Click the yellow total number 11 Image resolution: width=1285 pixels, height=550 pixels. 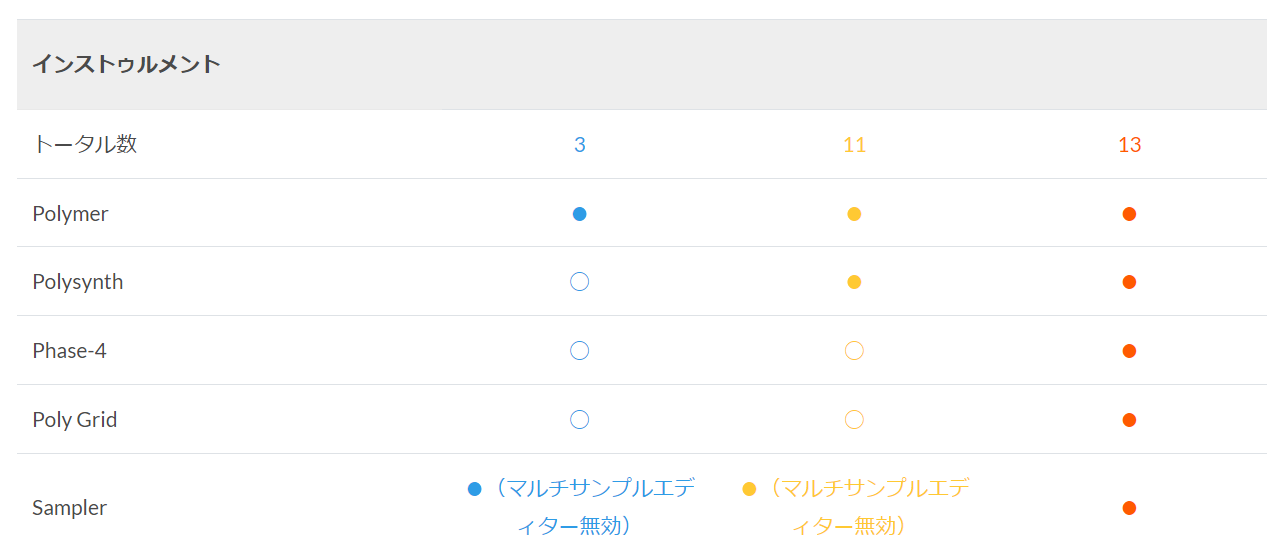point(854,145)
